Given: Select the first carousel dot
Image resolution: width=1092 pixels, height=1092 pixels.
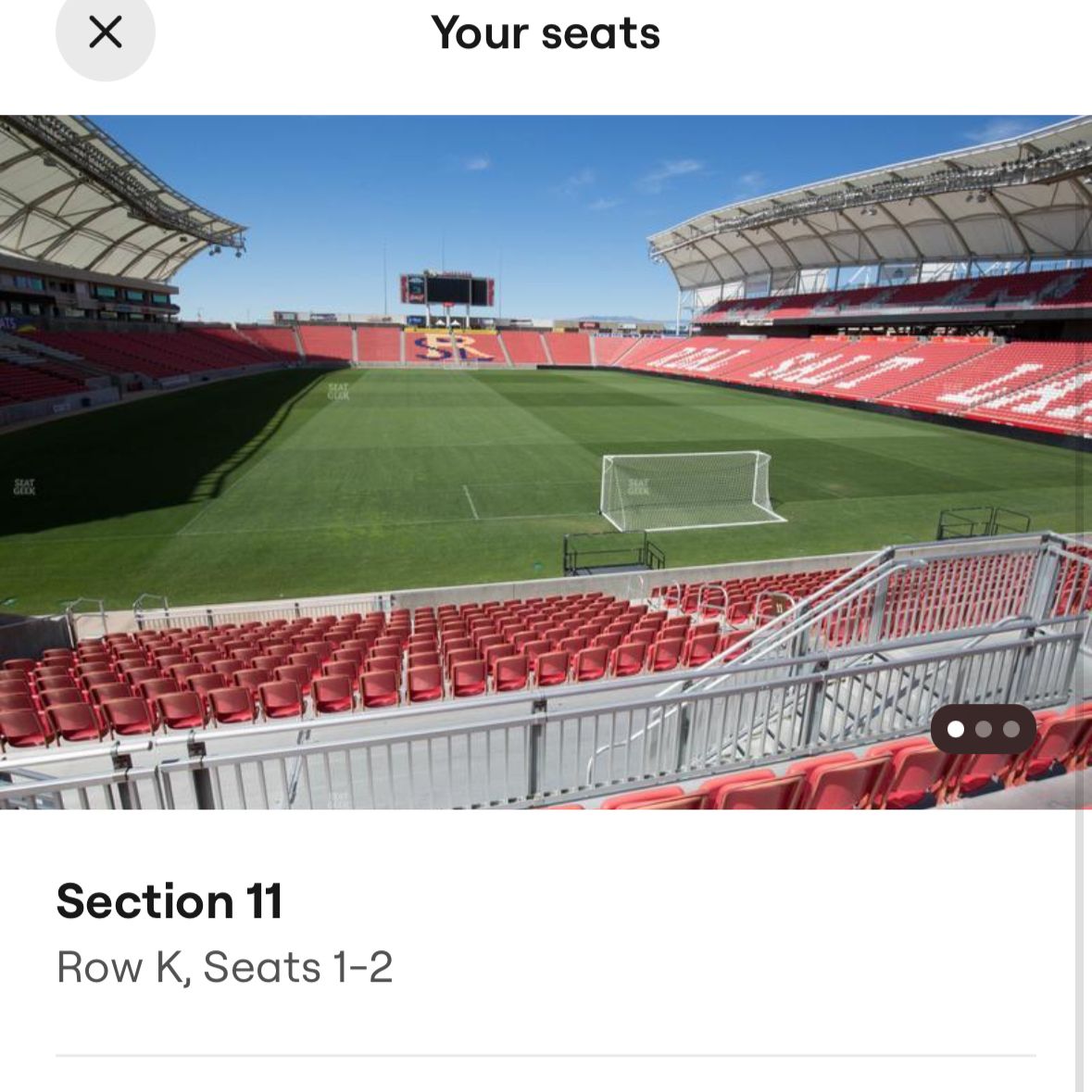Looking at the screenshot, I should pos(956,730).
